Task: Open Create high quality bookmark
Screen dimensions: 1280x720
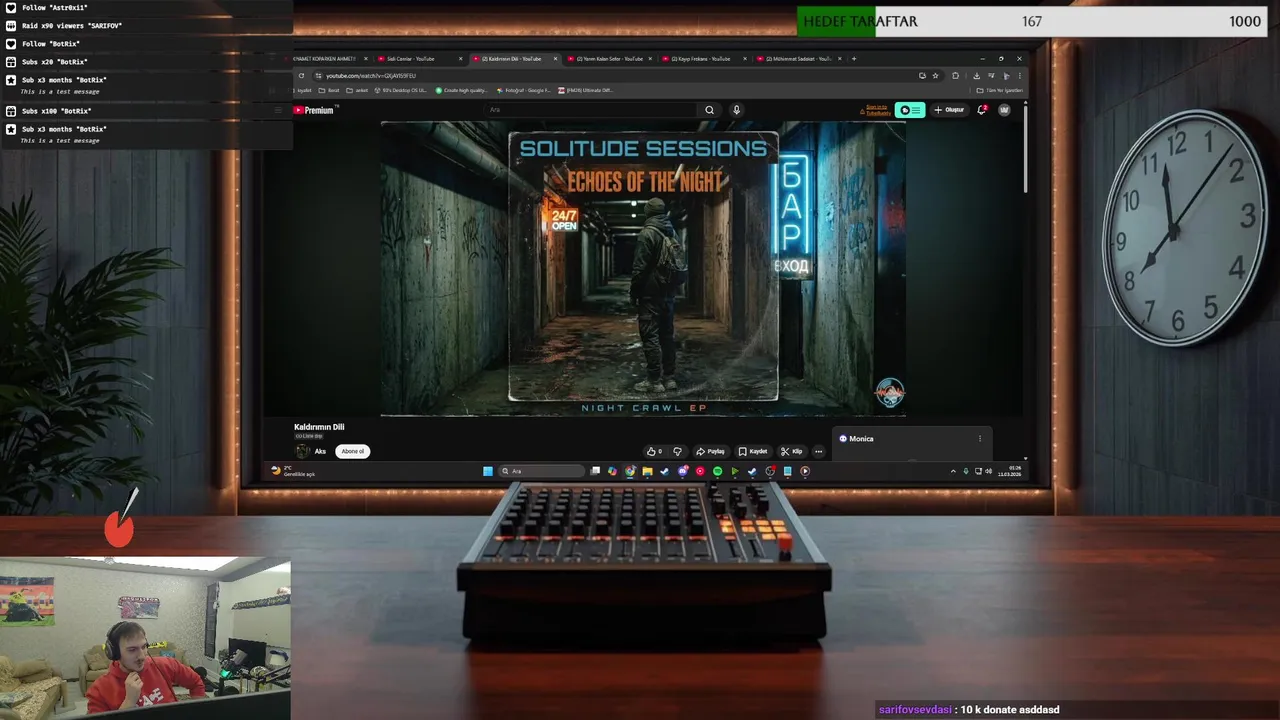Action: [x=461, y=90]
